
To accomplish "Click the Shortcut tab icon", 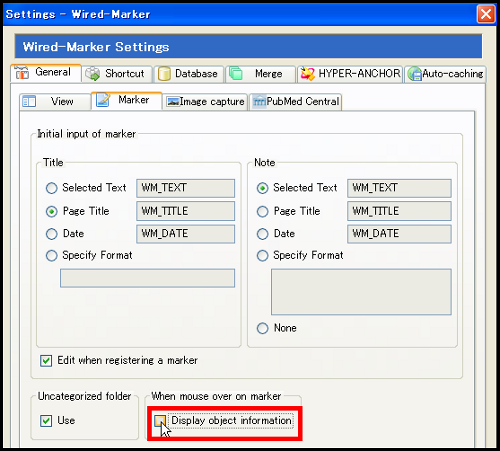I will click(x=92, y=74).
